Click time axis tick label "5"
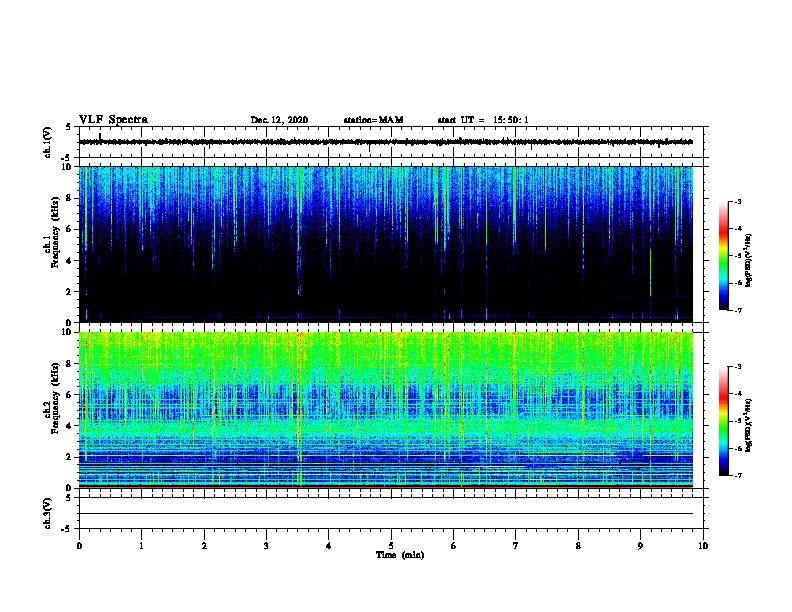The height and width of the screenshot is (612, 792). point(391,546)
